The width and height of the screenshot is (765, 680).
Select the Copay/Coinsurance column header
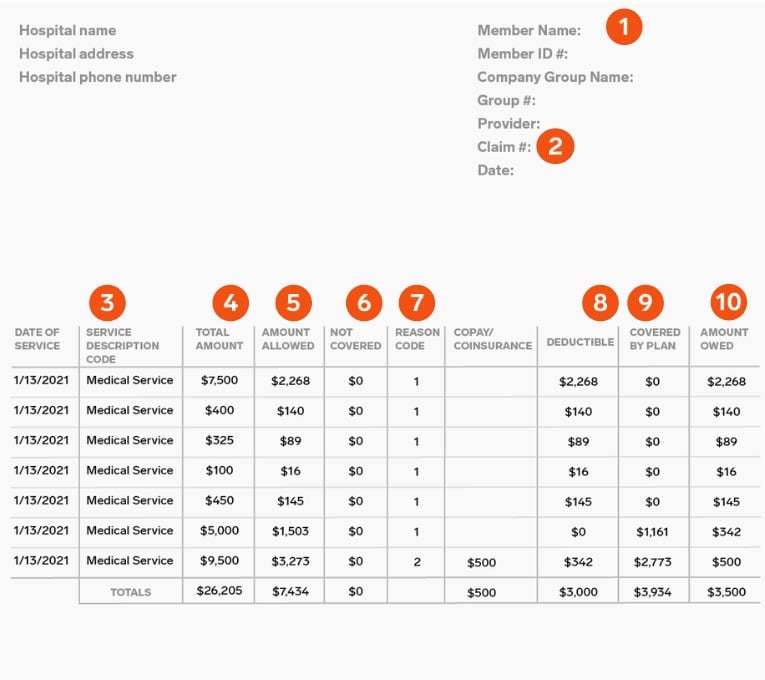click(493, 339)
